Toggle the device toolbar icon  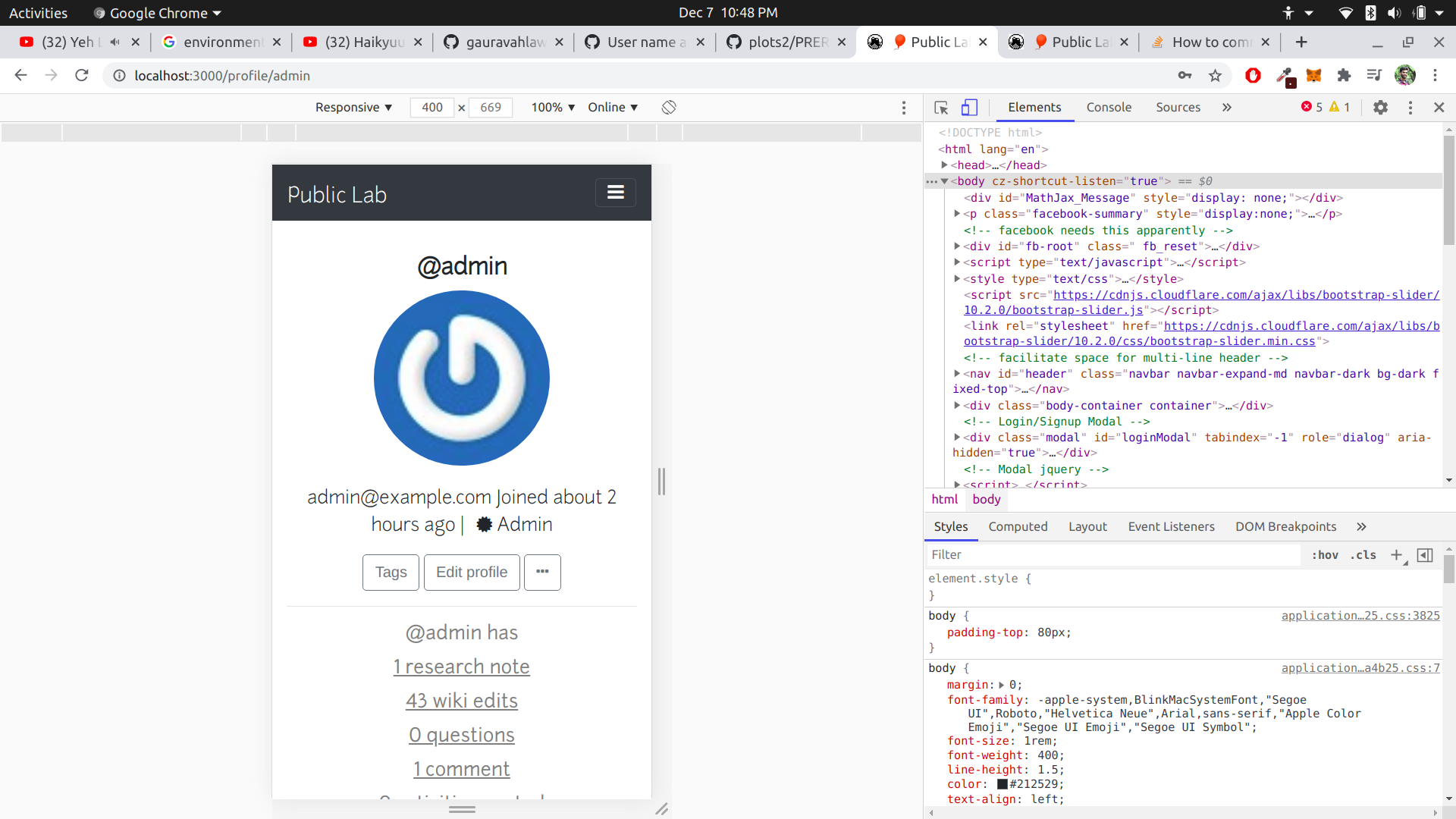point(969,108)
